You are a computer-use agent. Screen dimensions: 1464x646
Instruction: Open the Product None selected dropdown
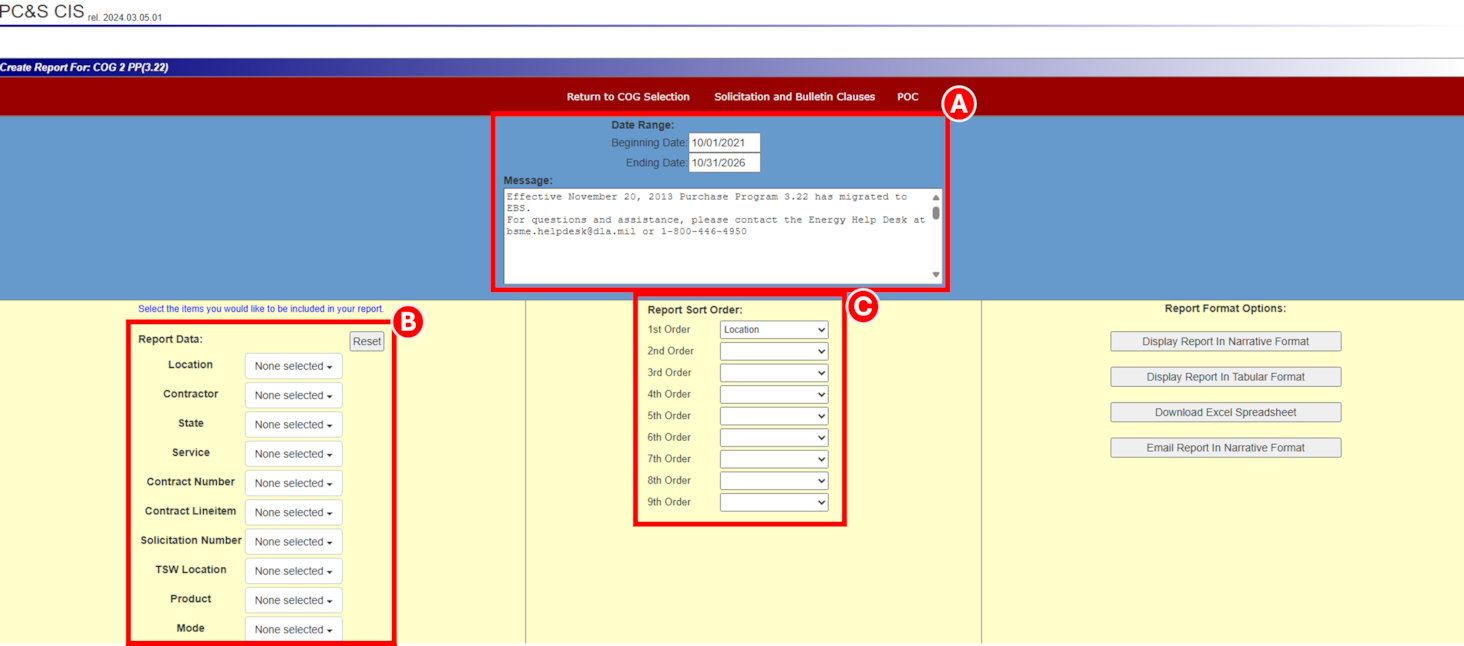[x=293, y=600]
